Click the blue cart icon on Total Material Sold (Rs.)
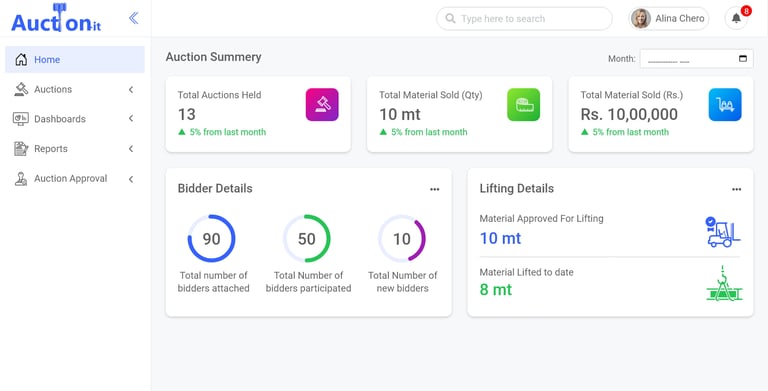Image resolution: width=768 pixels, height=391 pixels. 725,104
